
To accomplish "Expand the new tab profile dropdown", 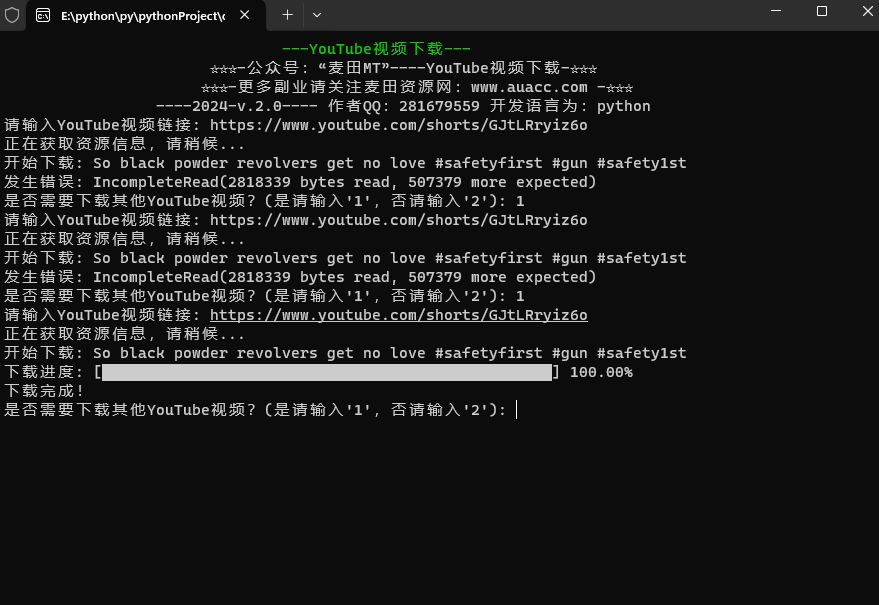I will tap(317, 15).
